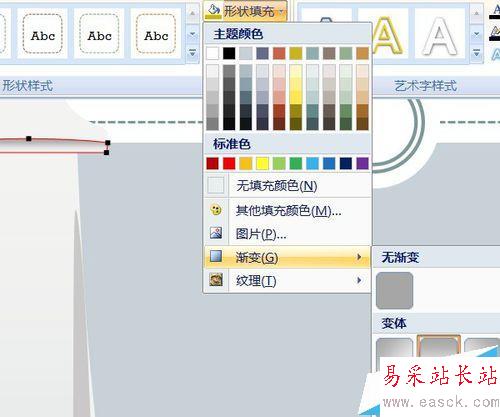The height and width of the screenshot is (417, 500).
Task: Apply the third dashed Abc shape style
Action: point(156,34)
